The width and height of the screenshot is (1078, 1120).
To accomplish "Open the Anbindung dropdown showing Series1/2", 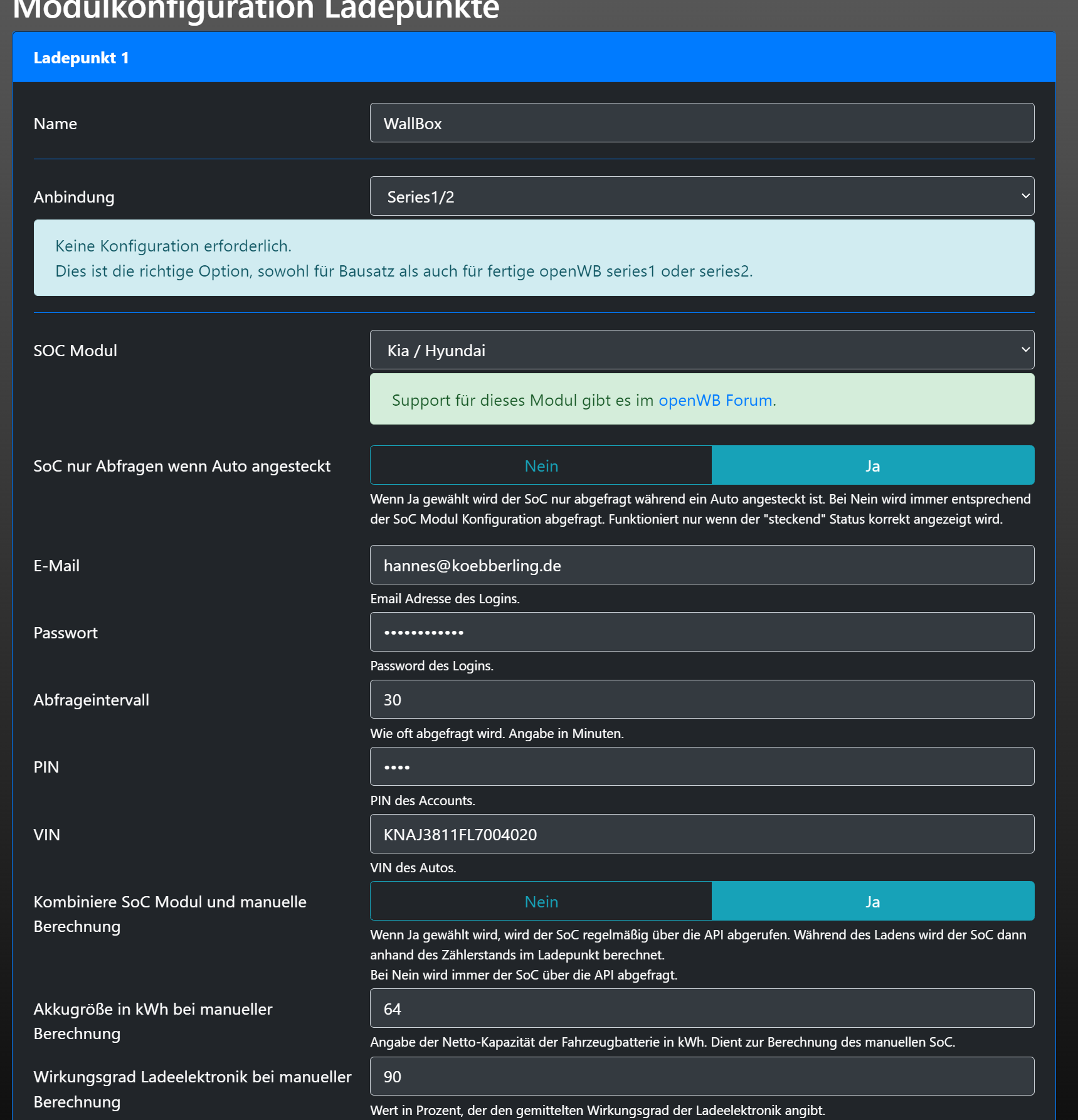I will point(701,196).
